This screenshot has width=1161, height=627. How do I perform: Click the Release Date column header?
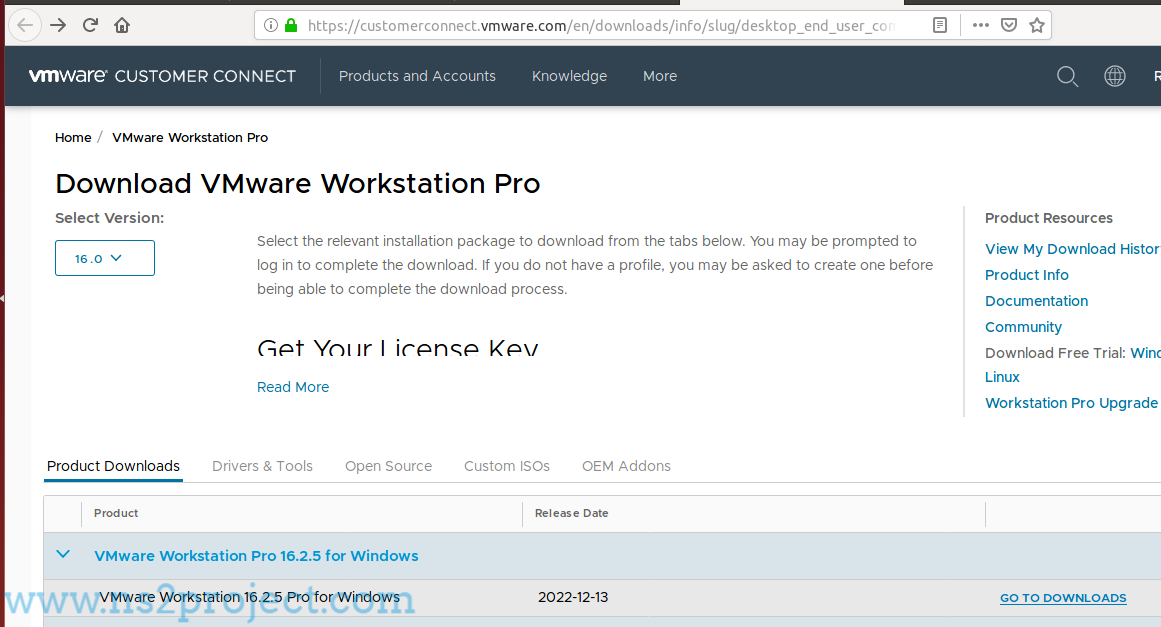pyautogui.click(x=572, y=513)
